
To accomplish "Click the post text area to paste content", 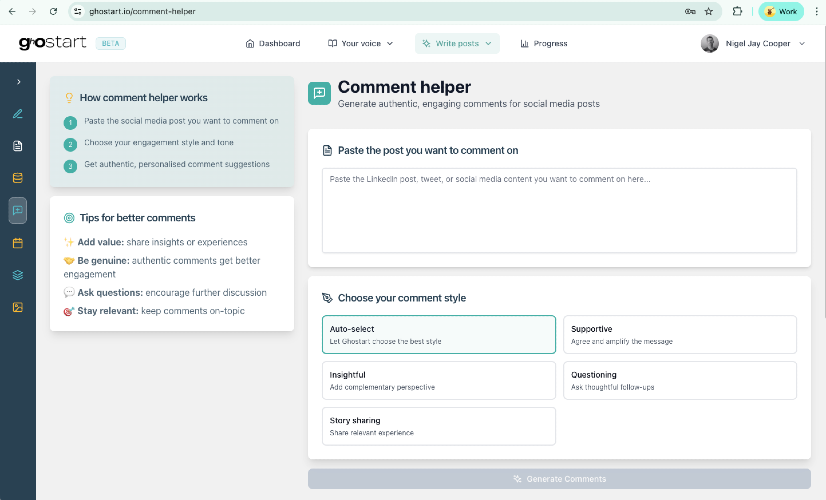I will pos(559,211).
